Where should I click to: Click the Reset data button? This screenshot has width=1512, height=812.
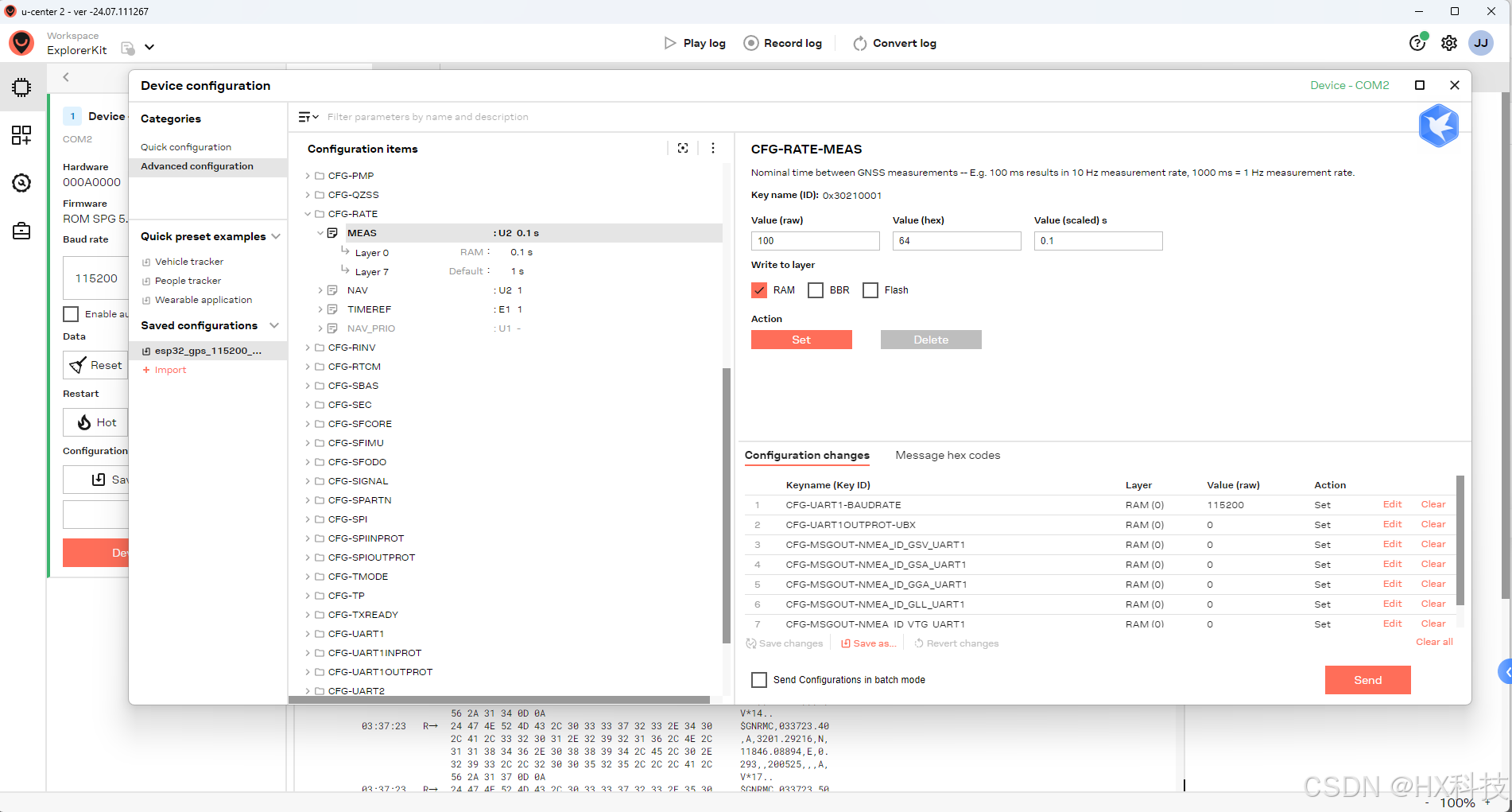[x=95, y=365]
